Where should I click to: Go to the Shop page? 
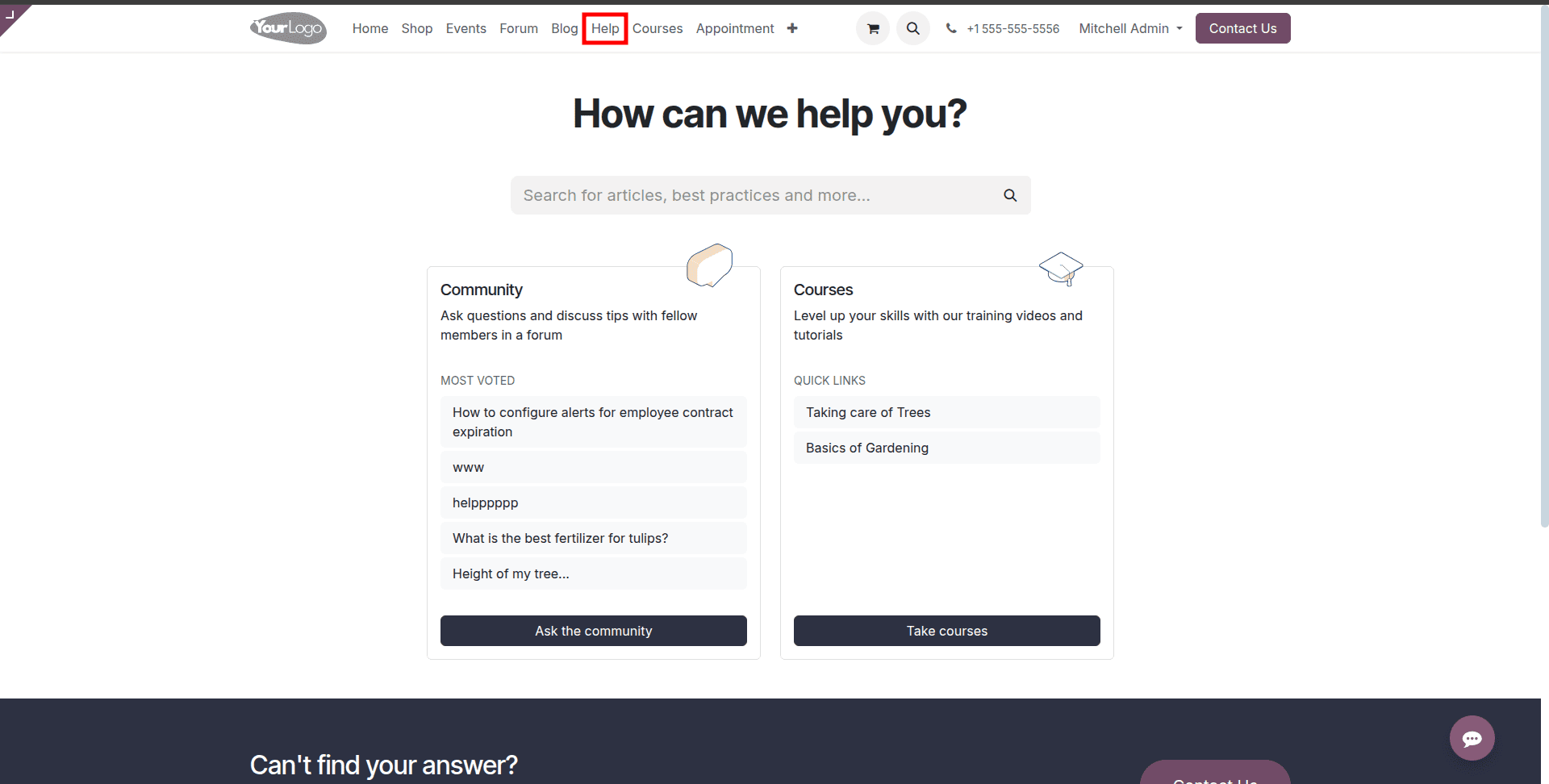416,28
